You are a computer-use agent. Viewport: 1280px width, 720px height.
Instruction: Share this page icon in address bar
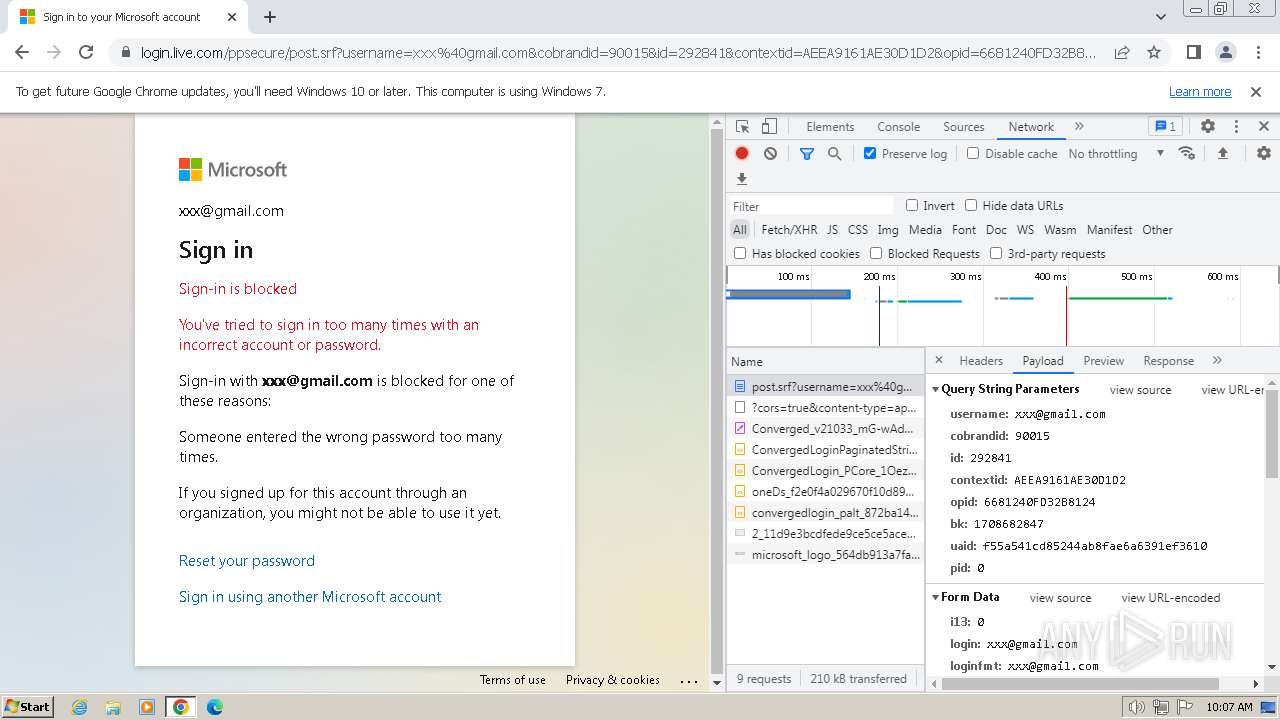1122,52
